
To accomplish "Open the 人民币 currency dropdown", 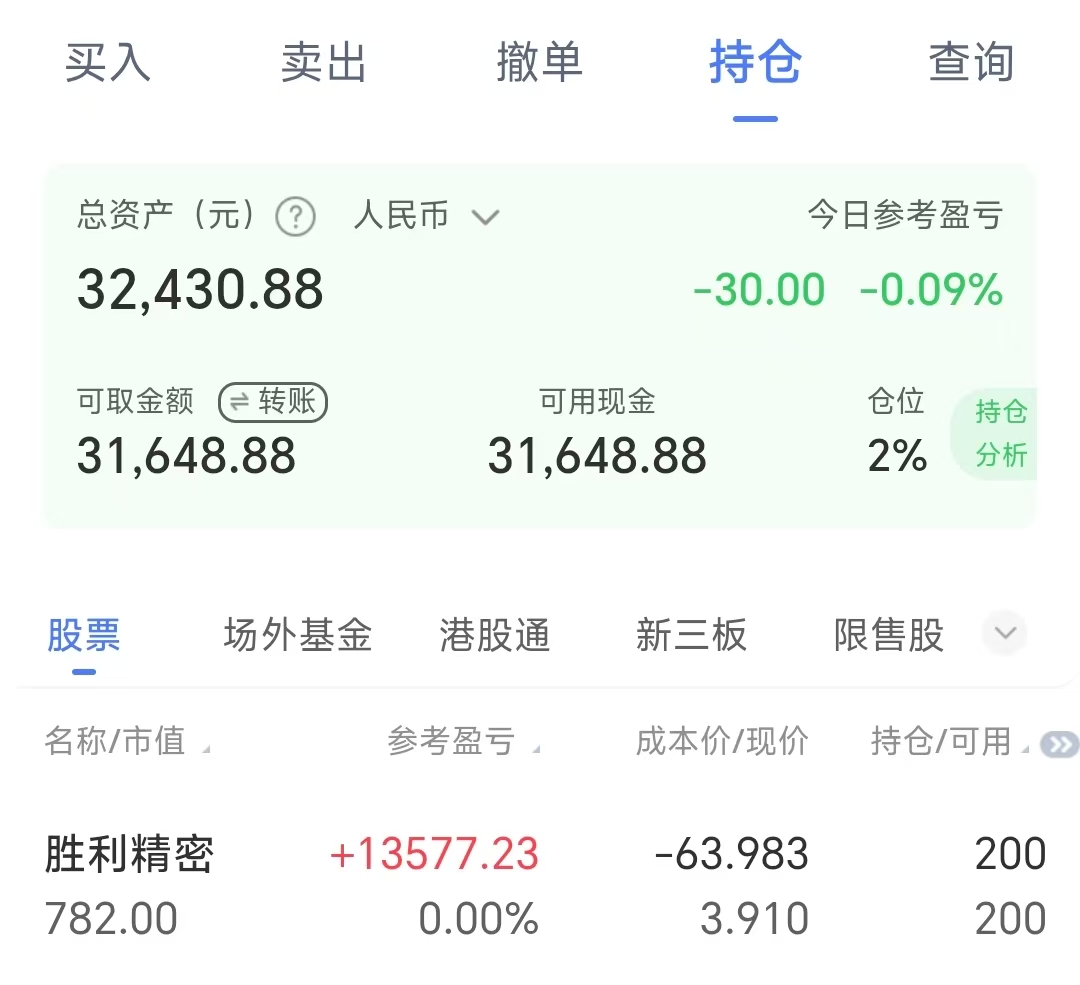I will point(426,216).
